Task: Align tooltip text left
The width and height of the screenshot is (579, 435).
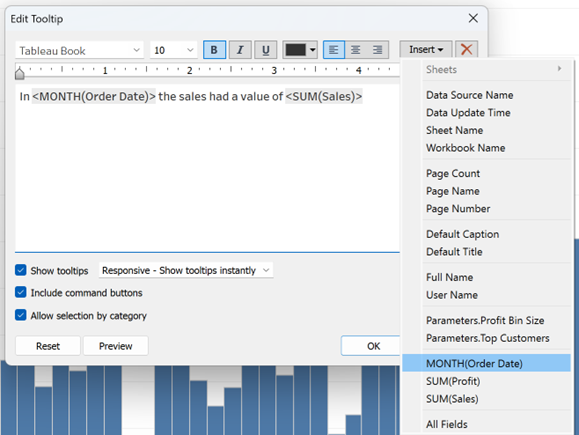Action: coord(333,49)
